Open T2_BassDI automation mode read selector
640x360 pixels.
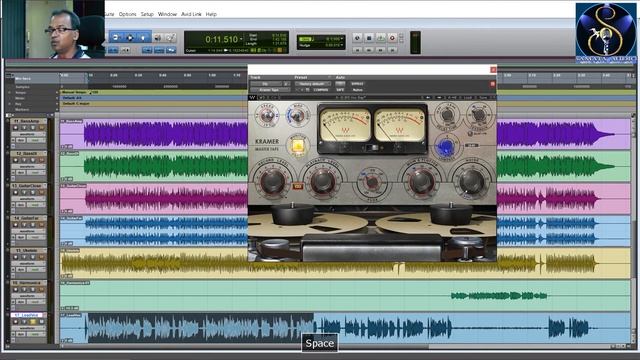coord(36,173)
